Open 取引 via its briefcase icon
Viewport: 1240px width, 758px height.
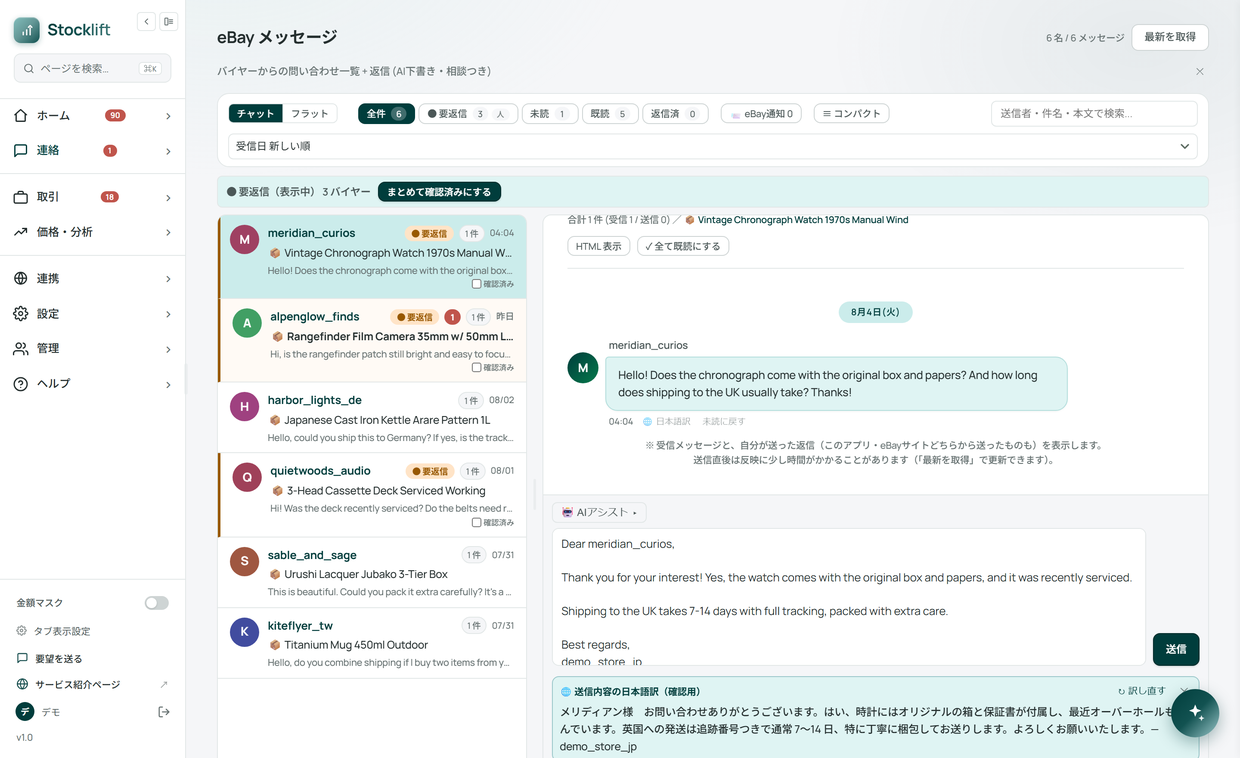click(21, 197)
